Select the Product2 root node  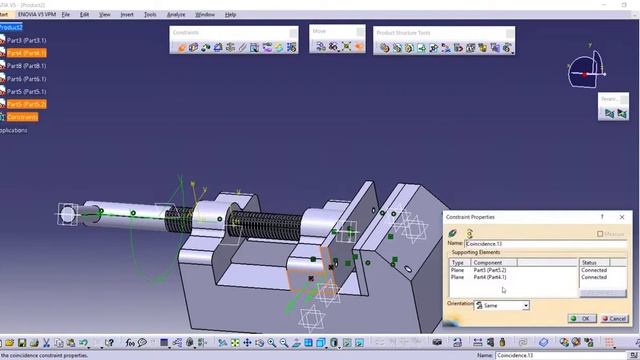pos(11,27)
